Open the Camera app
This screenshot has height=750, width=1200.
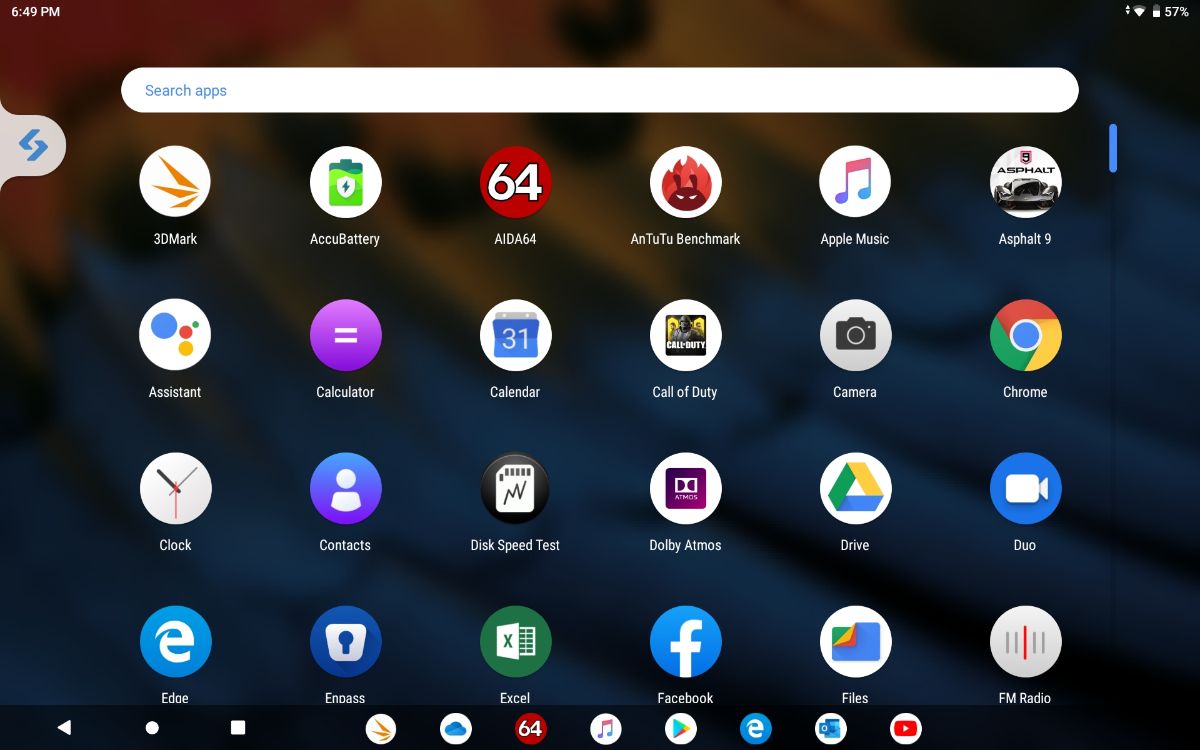pyautogui.click(x=855, y=335)
